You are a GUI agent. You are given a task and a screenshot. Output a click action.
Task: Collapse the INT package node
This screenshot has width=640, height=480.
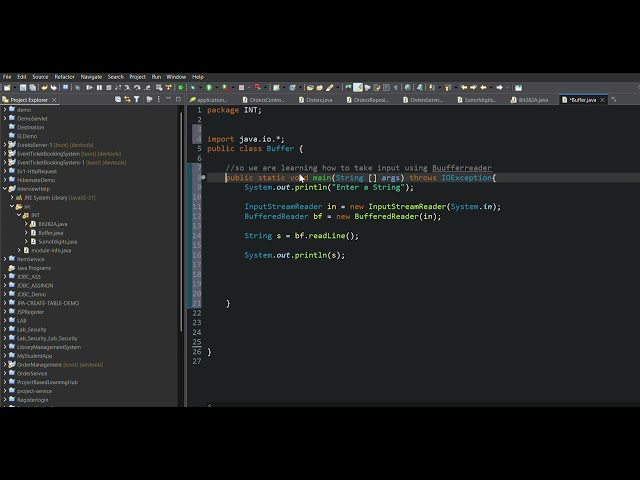tap(19, 215)
